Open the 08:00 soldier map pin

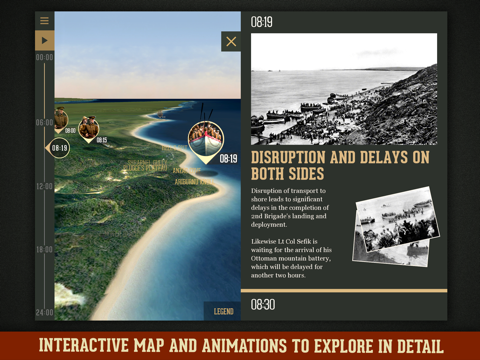tap(61, 119)
